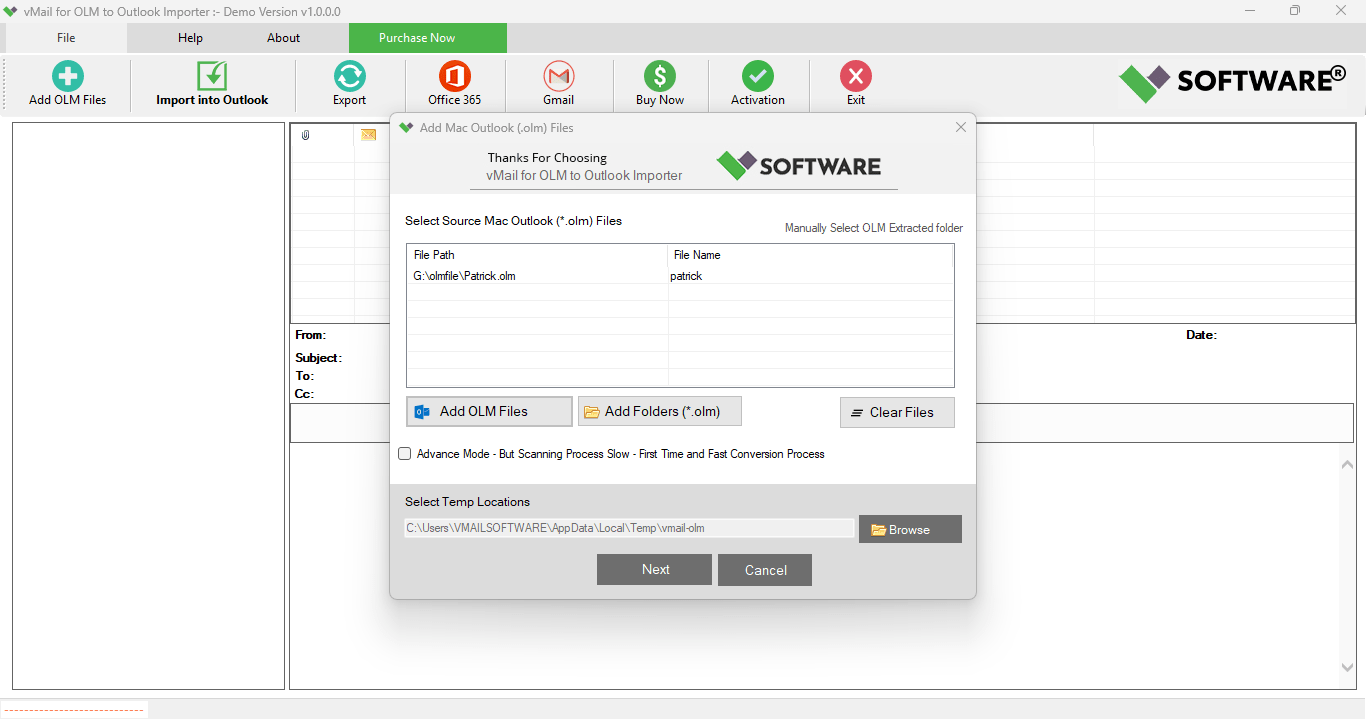
Task: Click the Clear Files button
Action: 897,412
